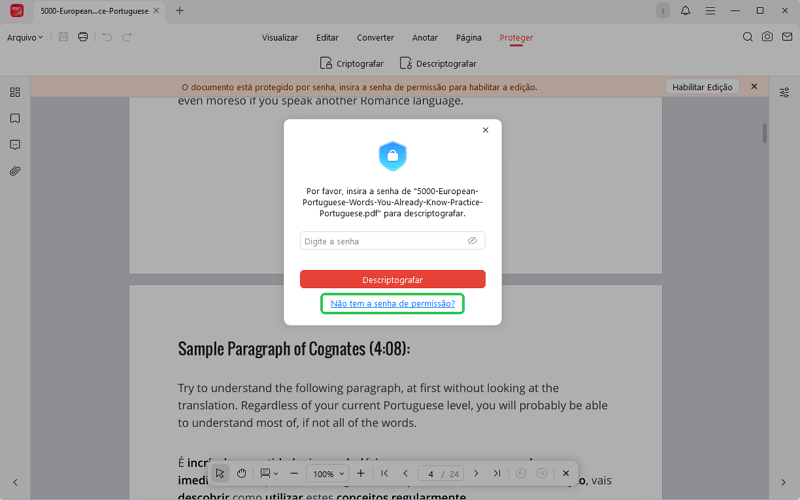This screenshot has width=800, height=500.
Task: Click the Save icon in the toolbar
Action: pyautogui.click(x=63, y=37)
